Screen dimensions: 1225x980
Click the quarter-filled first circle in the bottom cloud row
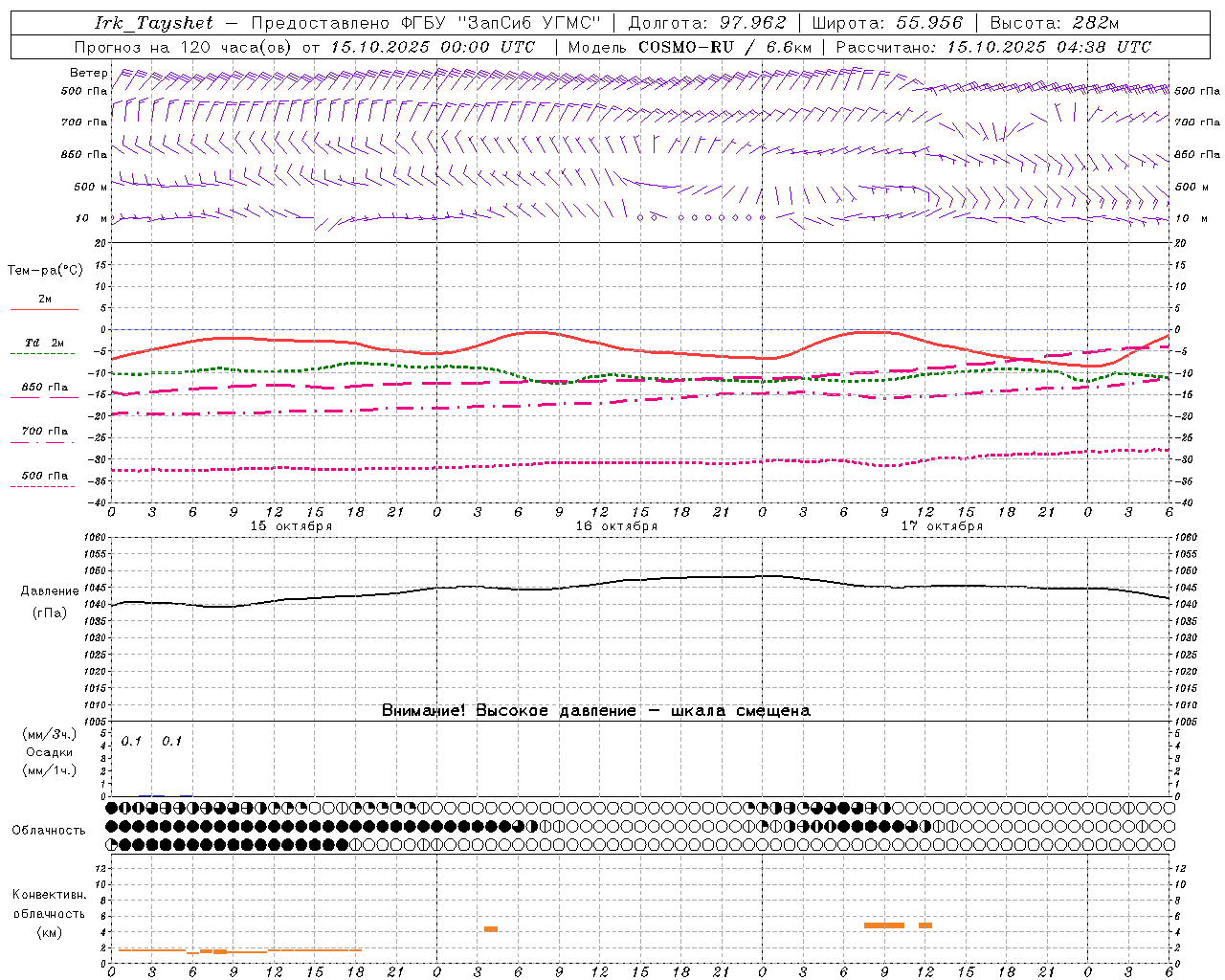(x=112, y=844)
